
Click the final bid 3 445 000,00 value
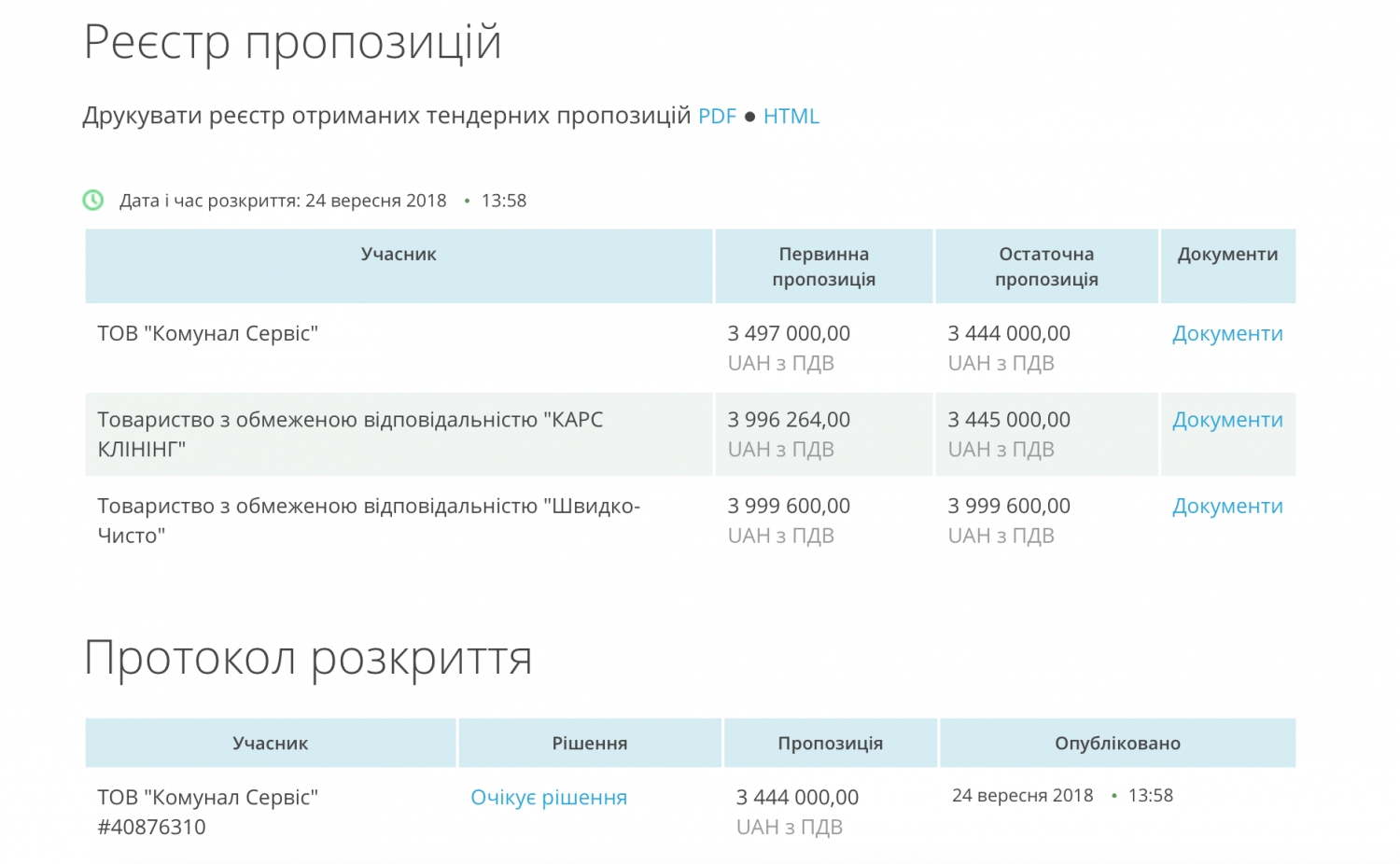(x=1009, y=421)
